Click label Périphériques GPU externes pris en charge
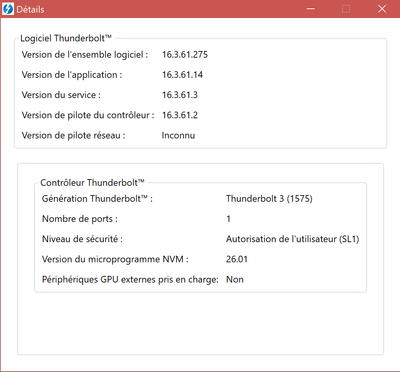The width and height of the screenshot is (400, 372). (x=130, y=280)
